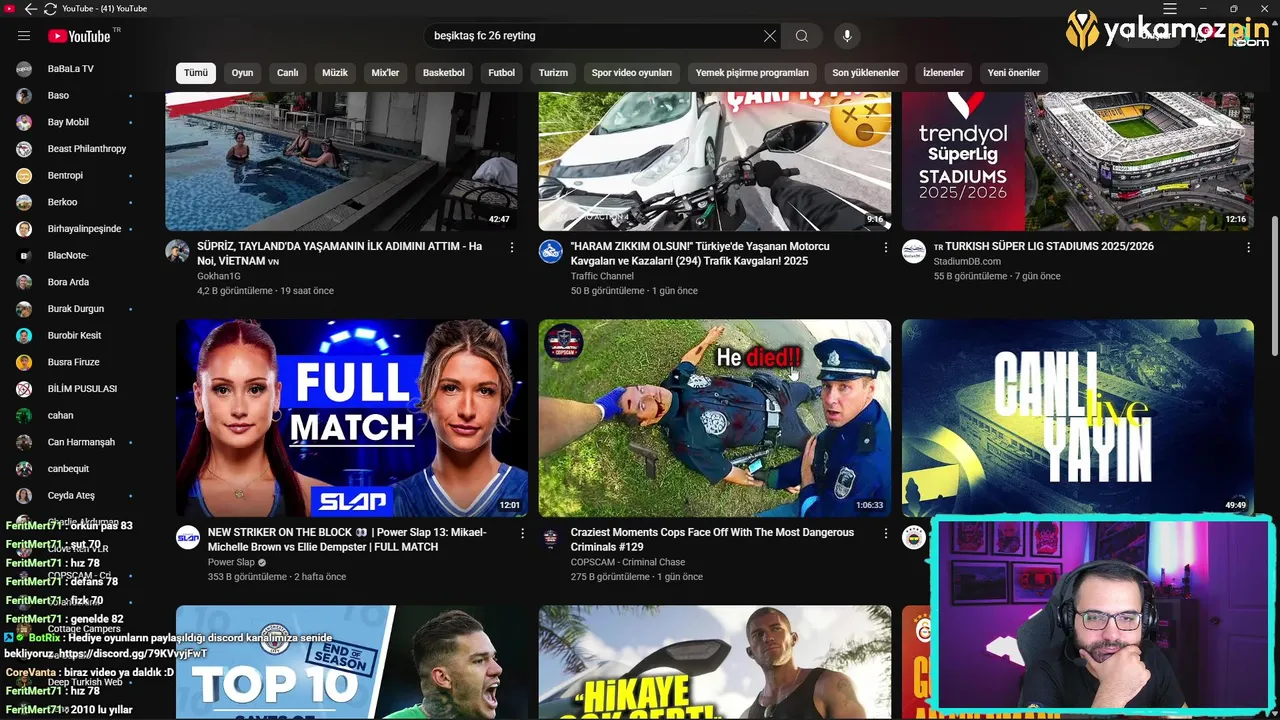Open Bentropi channel avatar in sidebar

(x=24, y=176)
